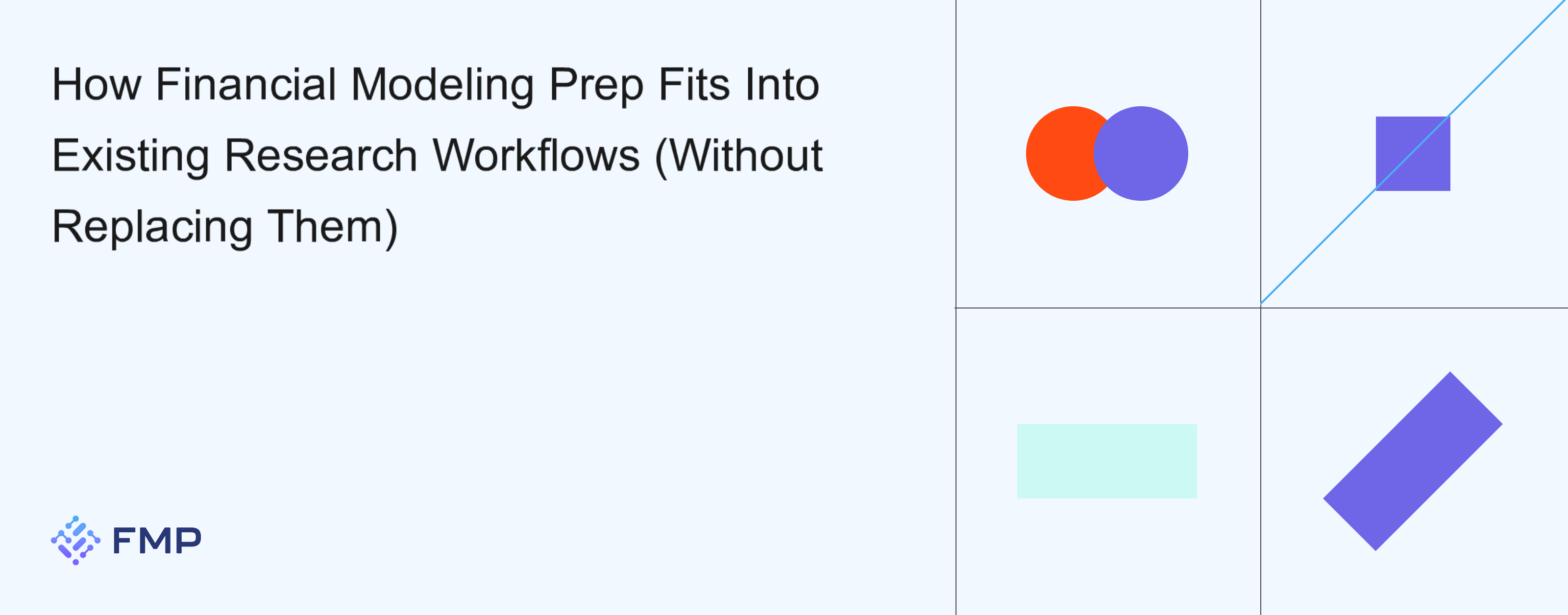Screen dimensions: 1568x615
Task: Click the tilted purple rectangle
Action: click(1412, 461)
